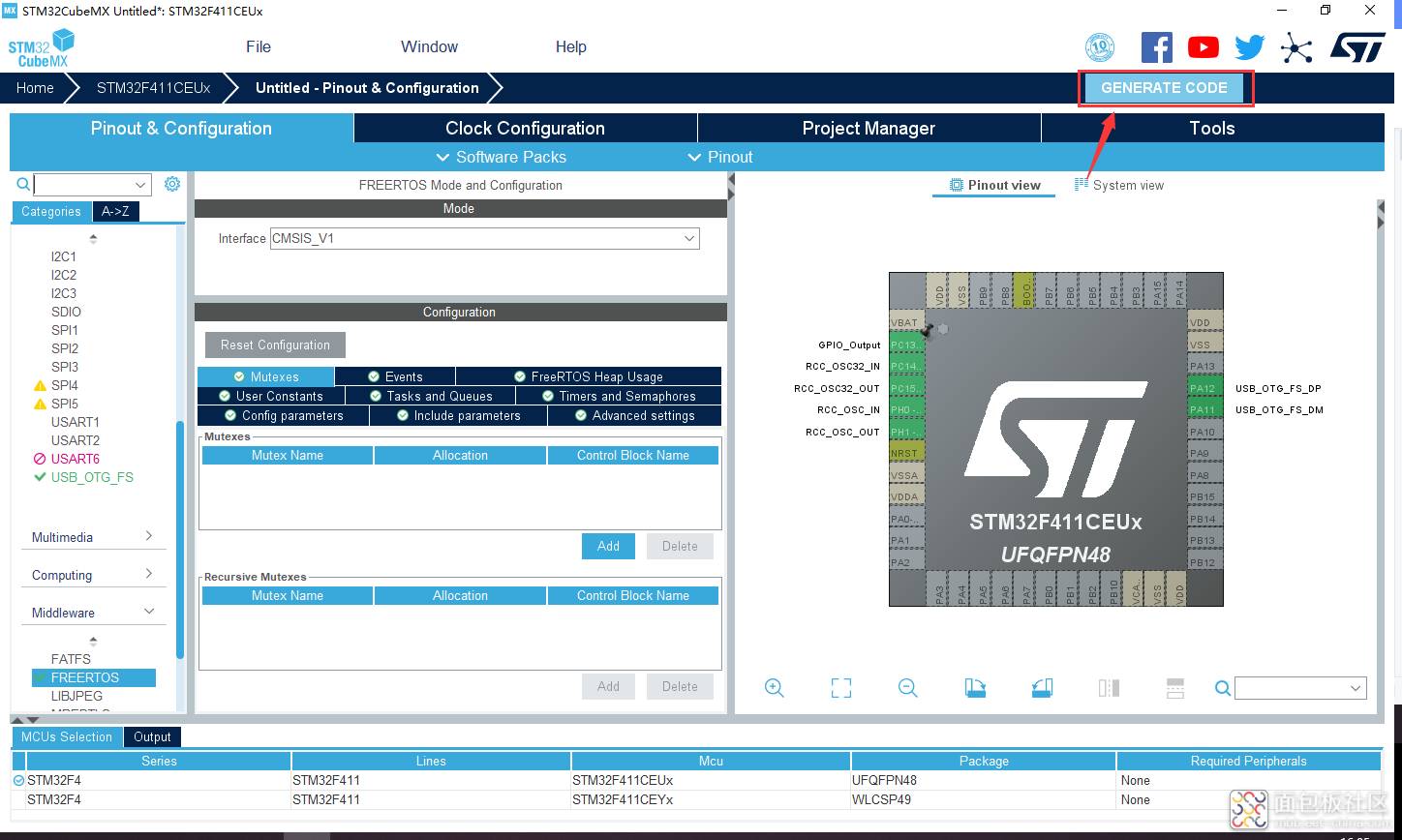This screenshot has height=840, width=1402.
Task: Click the STM32F411CEUx breadcrumb
Action: click(153, 87)
